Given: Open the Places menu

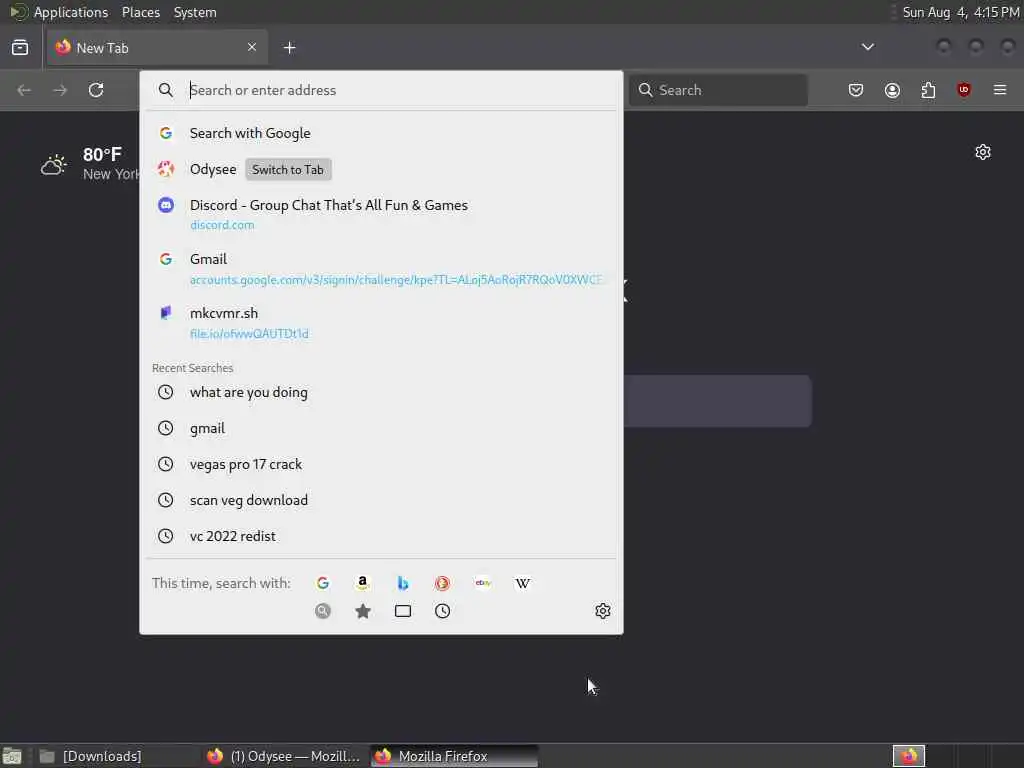Looking at the screenshot, I should 140,12.
